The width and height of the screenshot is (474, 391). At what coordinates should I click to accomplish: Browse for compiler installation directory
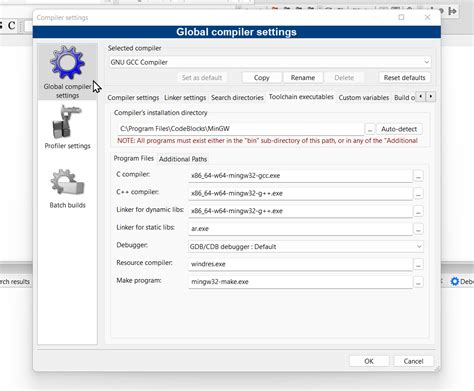point(370,129)
